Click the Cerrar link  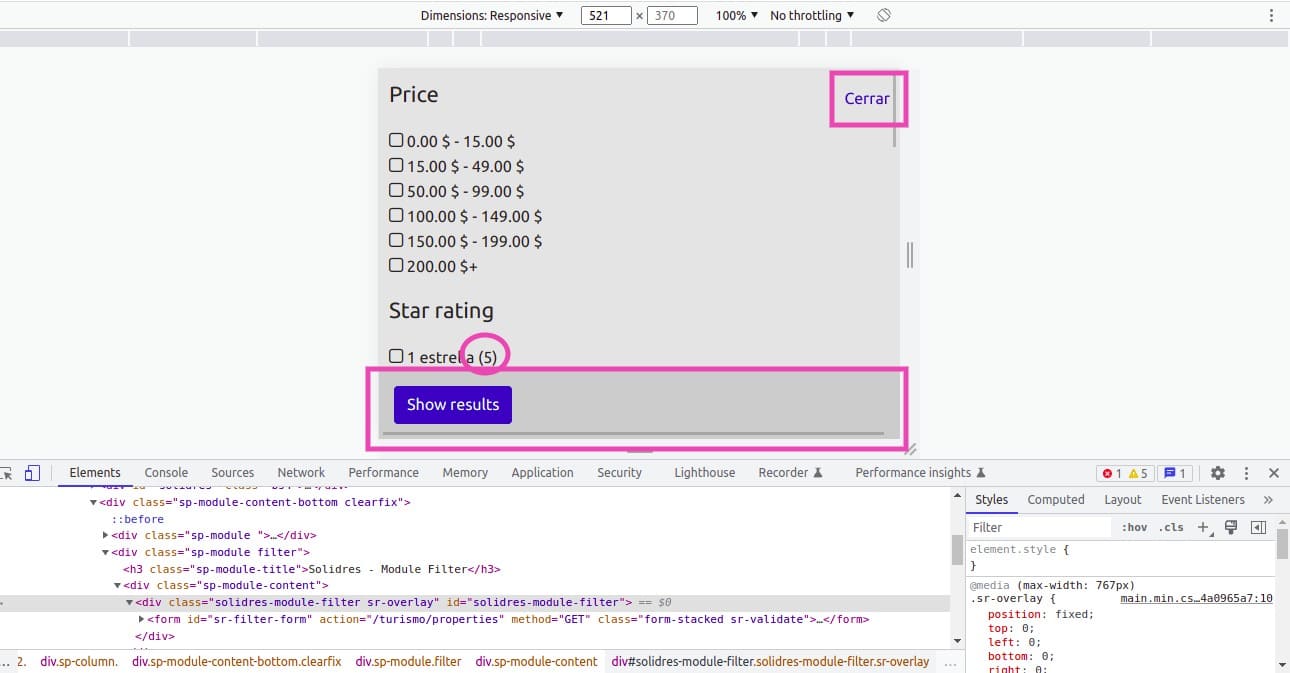(x=866, y=98)
